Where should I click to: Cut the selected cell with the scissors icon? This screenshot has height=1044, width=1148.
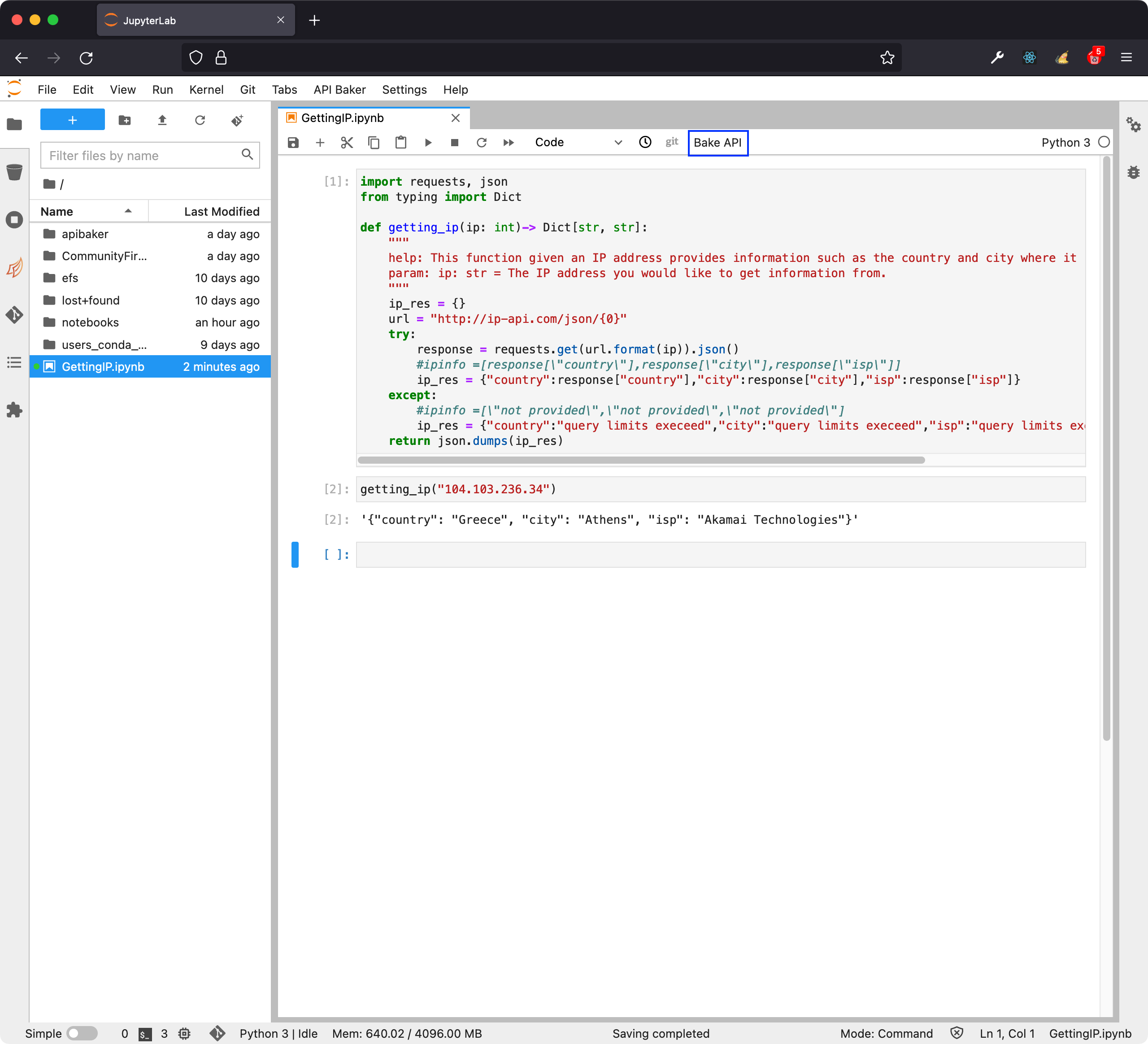click(x=347, y=143)
